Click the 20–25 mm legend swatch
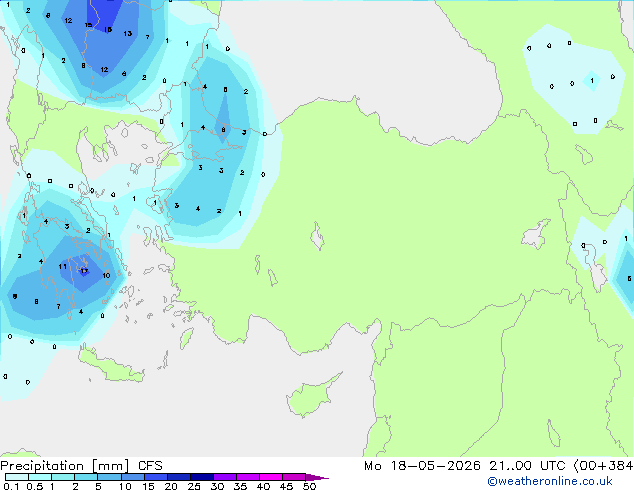634x490 pixels. [178, 477]
